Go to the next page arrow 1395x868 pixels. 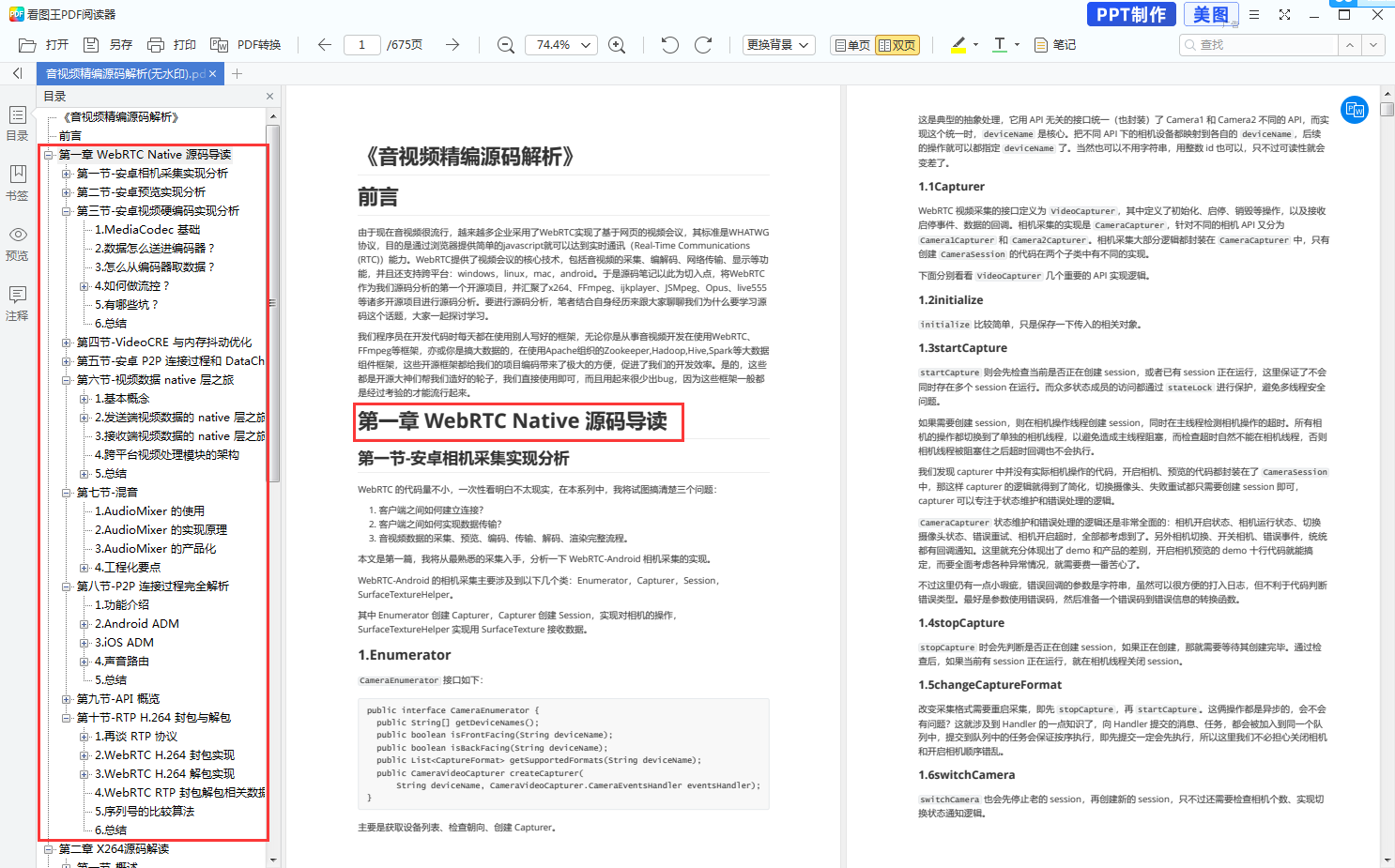point(452,45)
